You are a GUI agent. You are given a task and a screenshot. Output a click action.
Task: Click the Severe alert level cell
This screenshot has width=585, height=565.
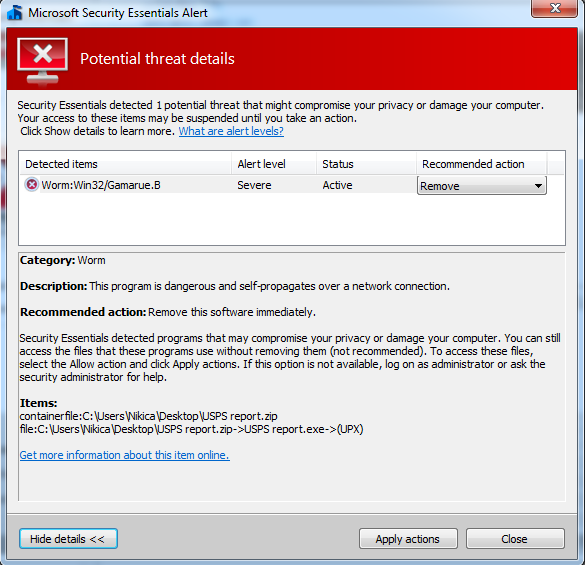click(254, 185)
